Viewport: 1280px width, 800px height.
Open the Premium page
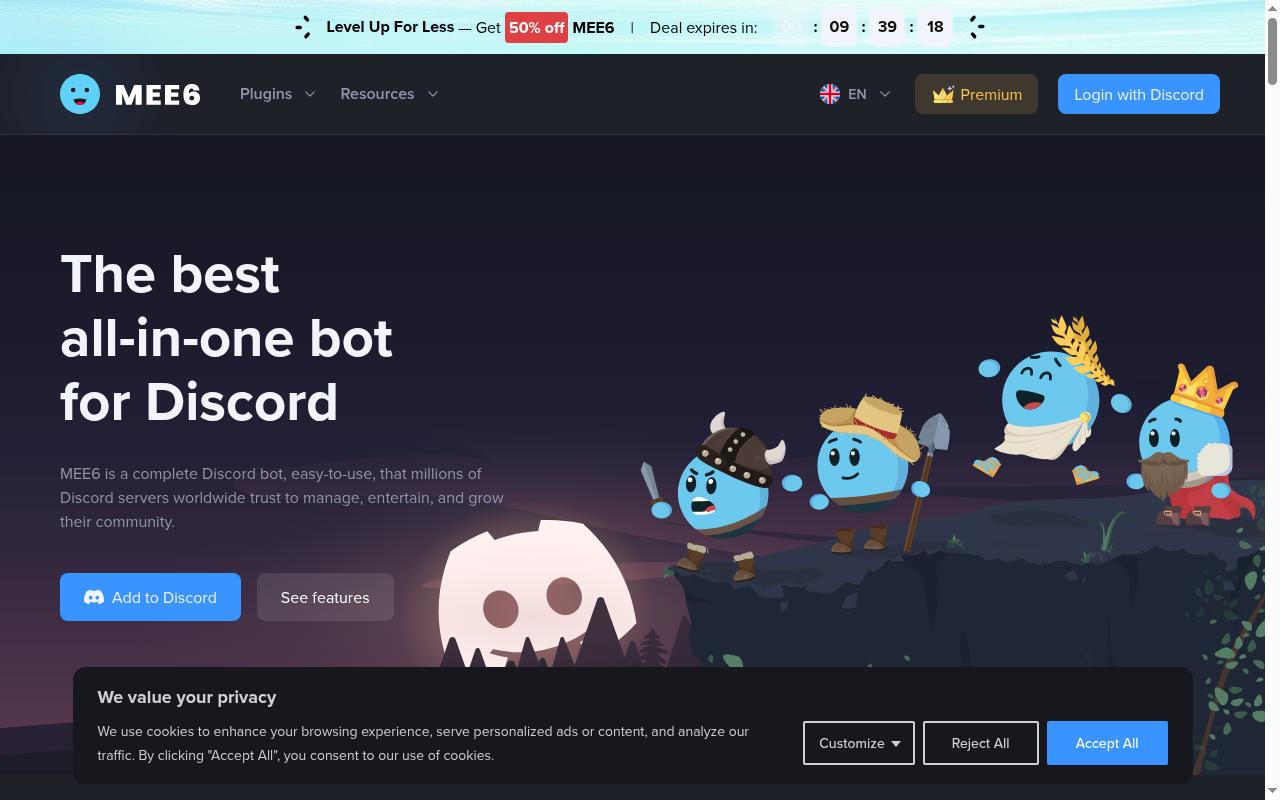tap(976, 94)
